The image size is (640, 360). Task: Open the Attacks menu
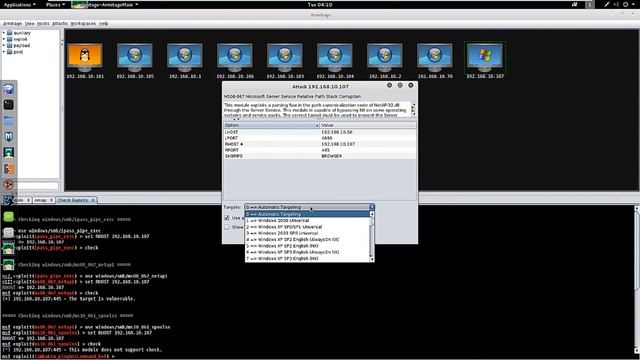[60, 24]
